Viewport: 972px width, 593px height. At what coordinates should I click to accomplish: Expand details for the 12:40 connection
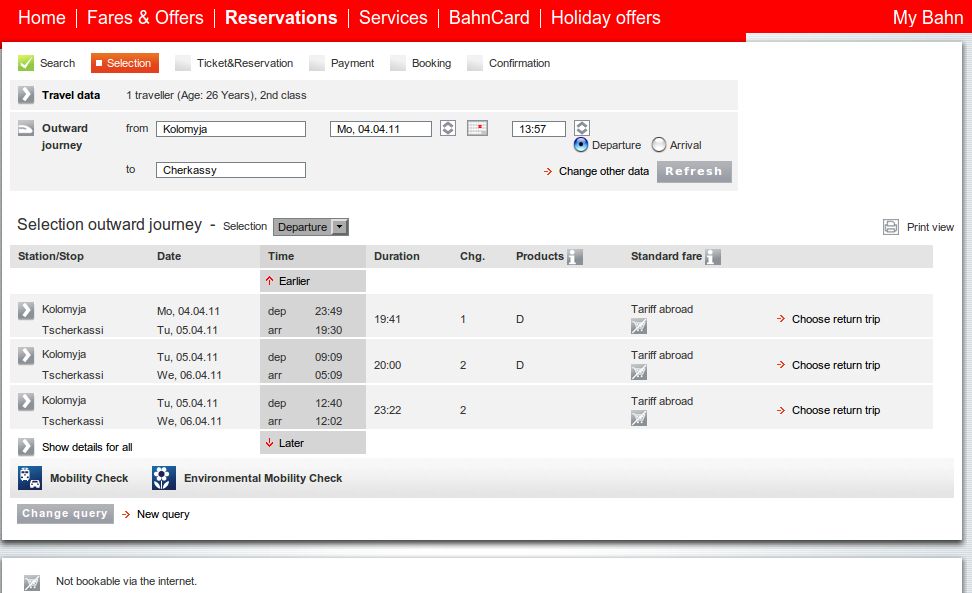click(25, 402)
